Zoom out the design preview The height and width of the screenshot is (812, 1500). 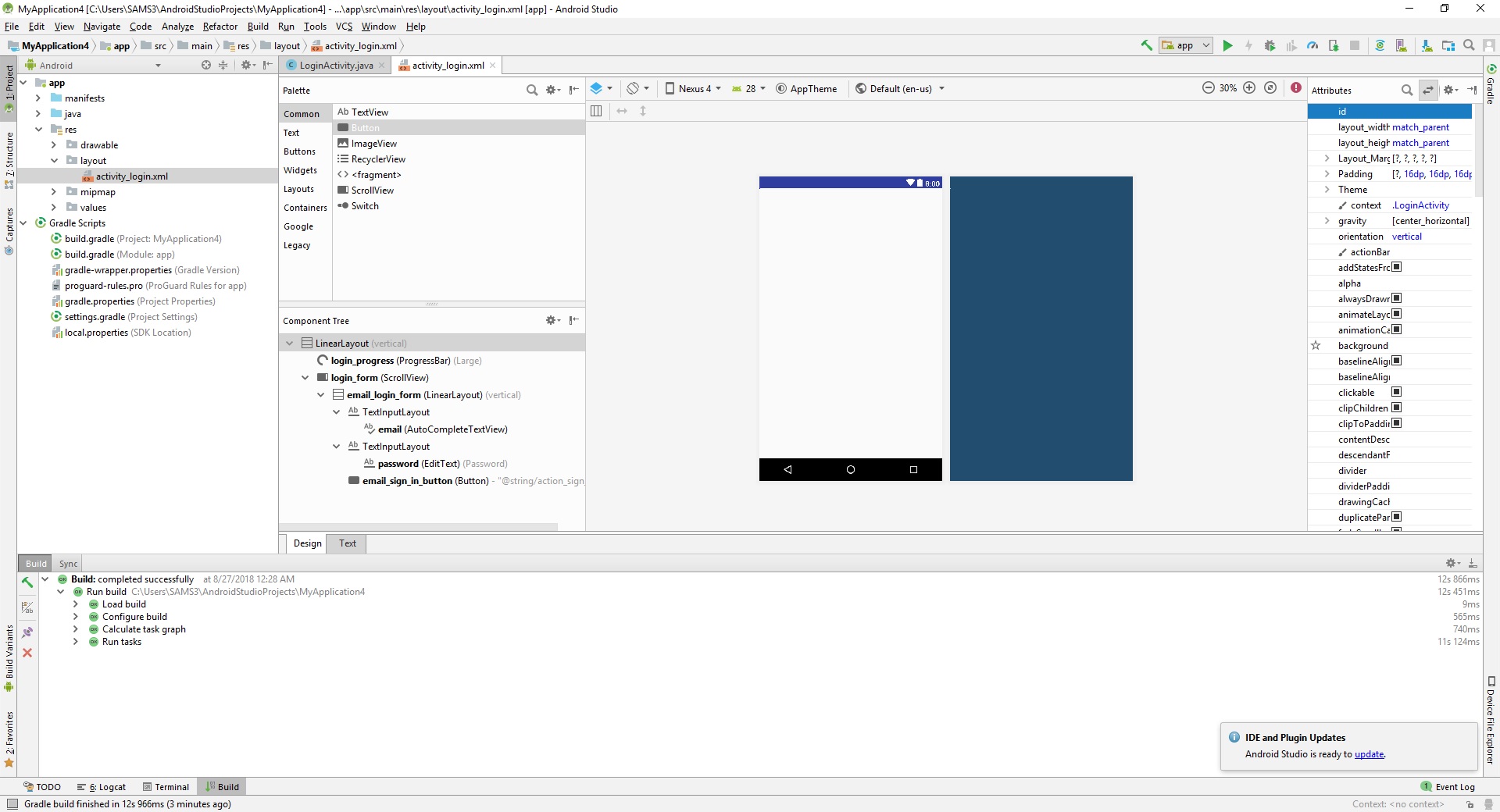click(x=1208, y=88)
